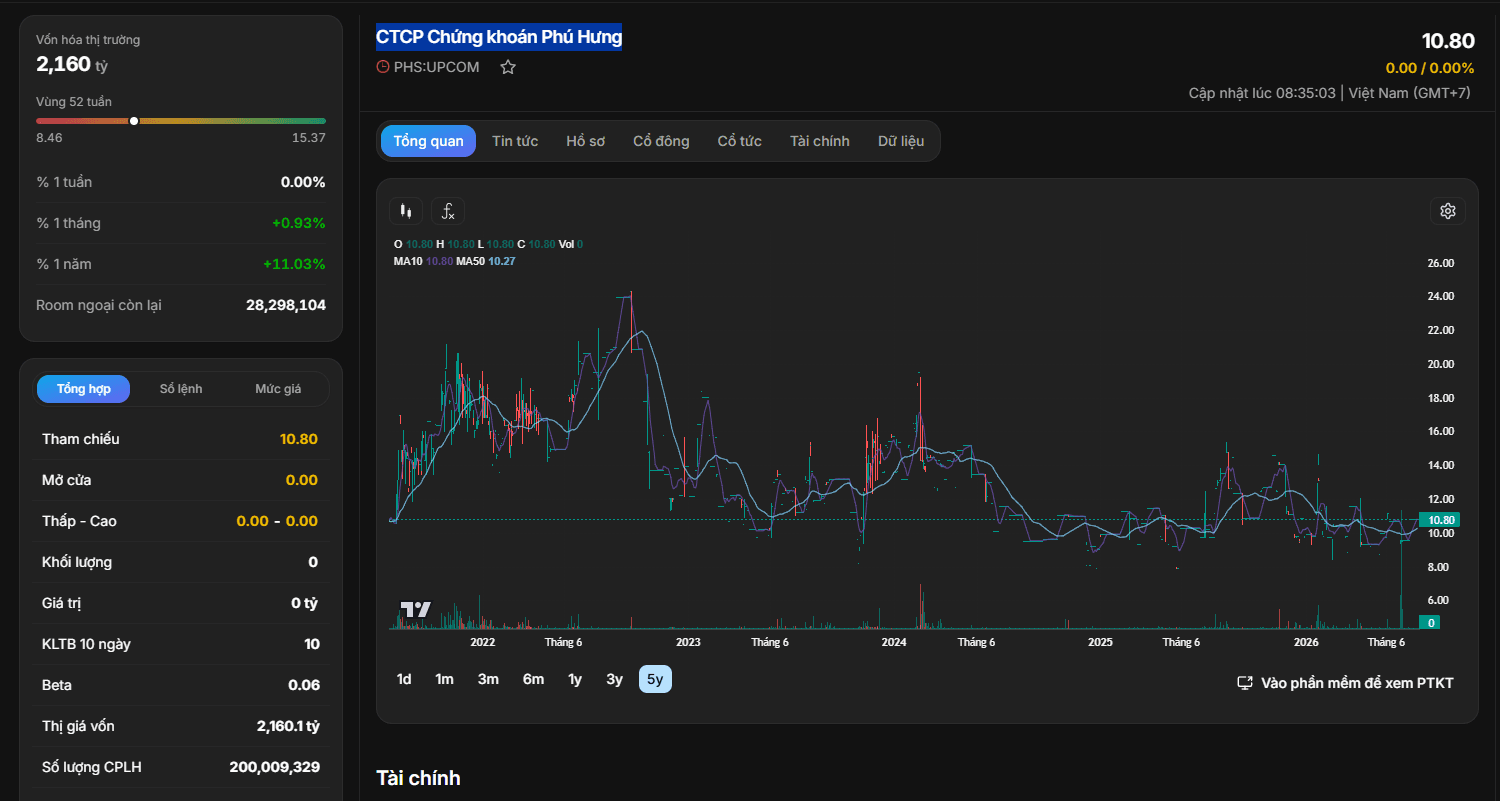The width and height of the screenshot is (1500, 801).
Task: Open the fx indicators icon
Action: point(448,211)
